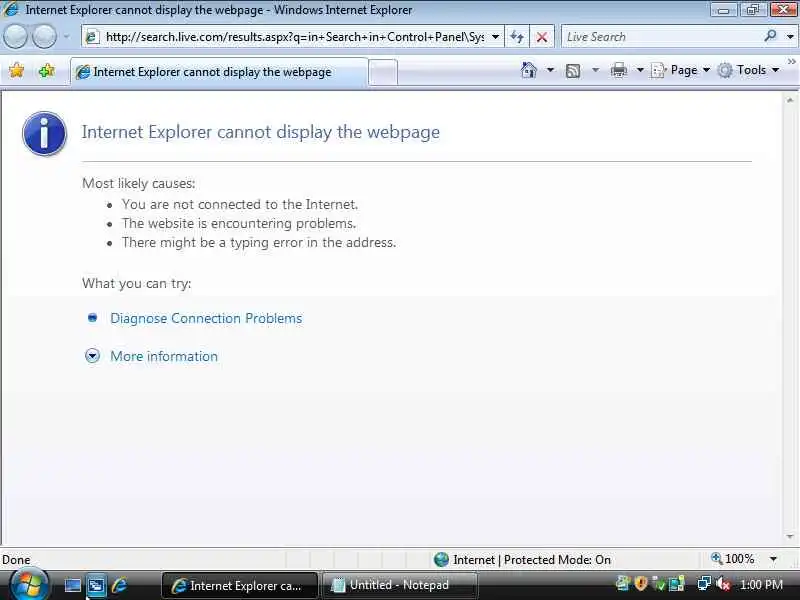Minimize the Internet Explorer window
This screenshot has height=600, width=800.
pos(723,10)
